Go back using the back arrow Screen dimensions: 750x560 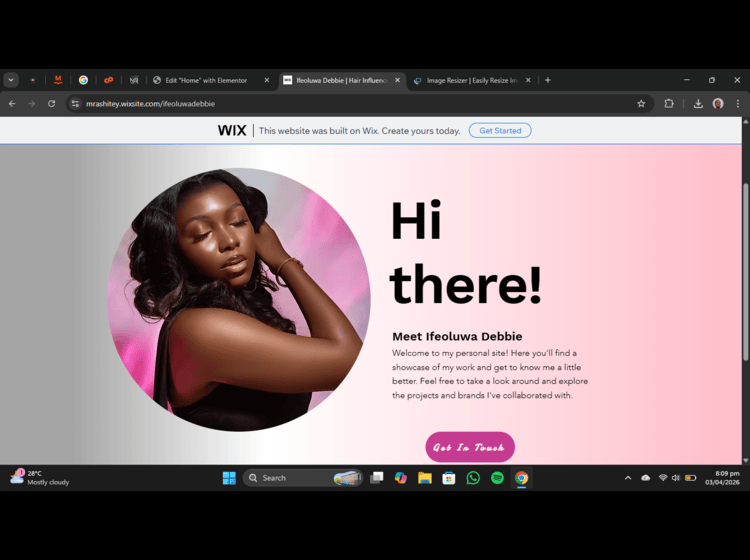[x=12, y=103]
